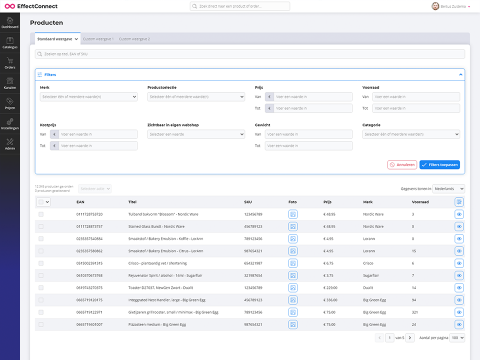
Task: Open the Kanalen sidebar icon
Action: click(10, 83)
